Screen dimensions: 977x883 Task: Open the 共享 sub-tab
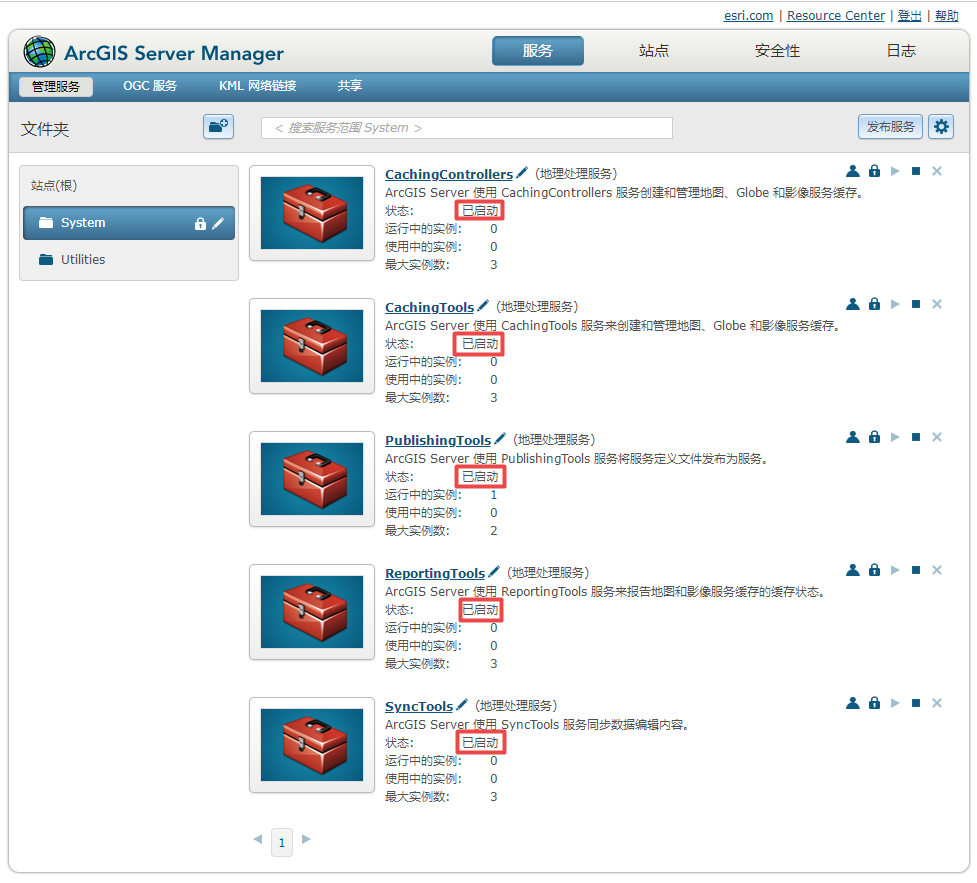(x=350, y=86)
